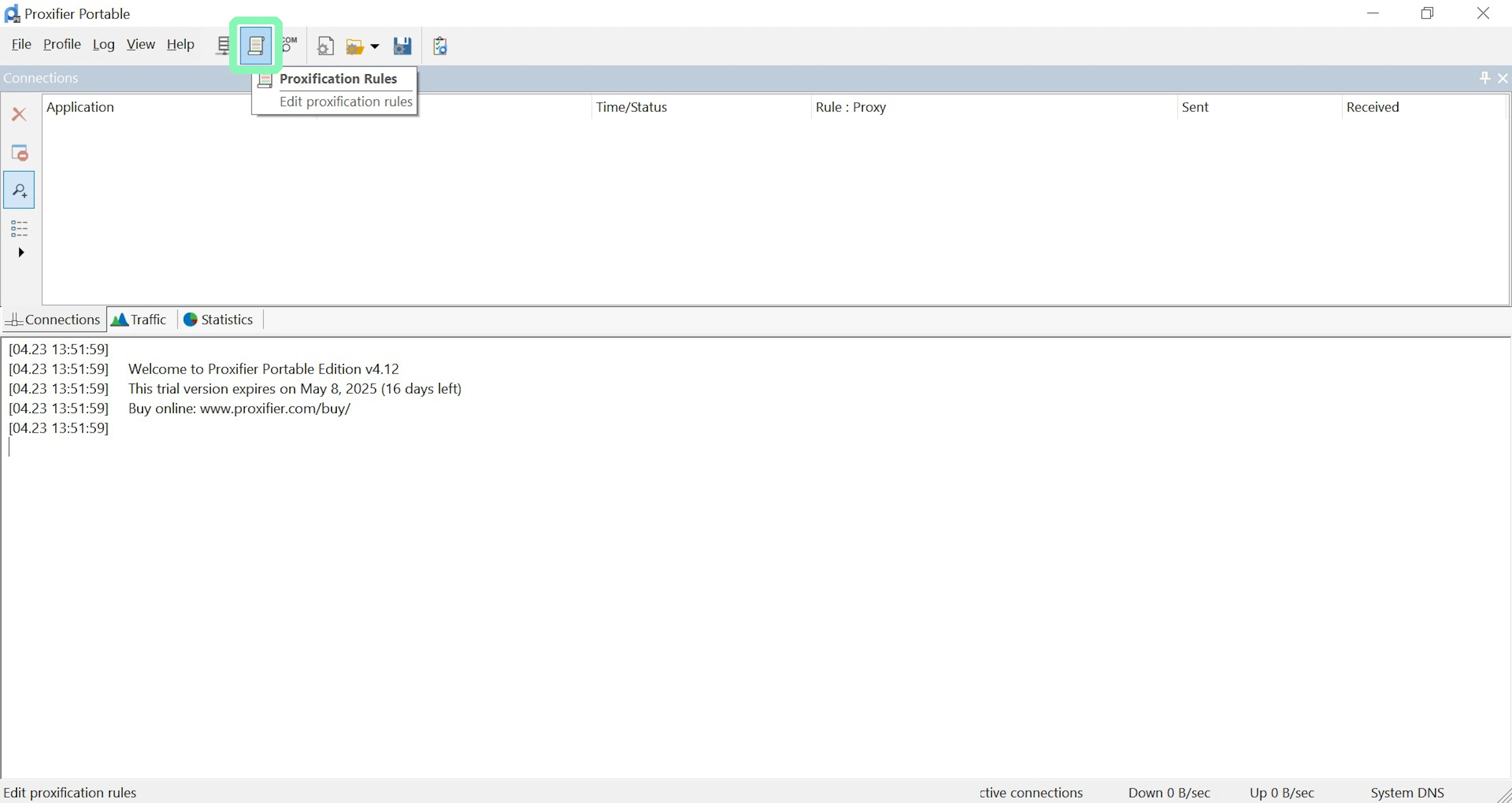Open the View menu
This screenshot has width=1512, height=803.
pos(141,44)
